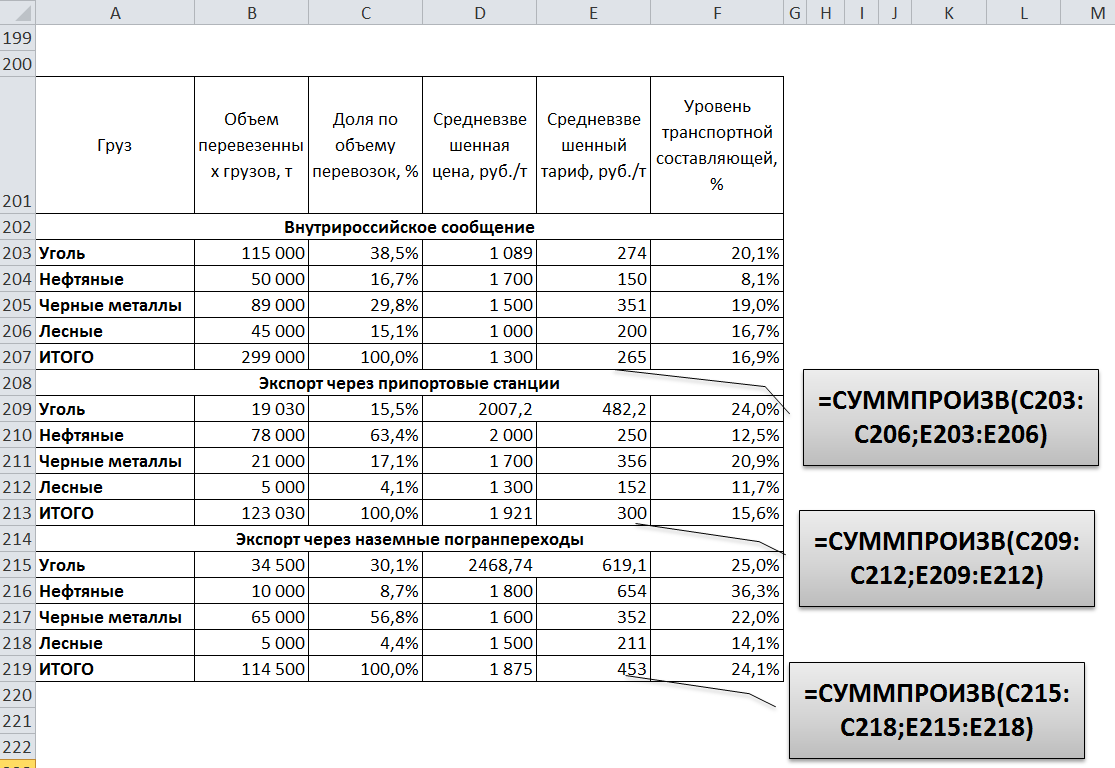Click the Select All corner button
The image size is (1115, 768).
(18, 13)
